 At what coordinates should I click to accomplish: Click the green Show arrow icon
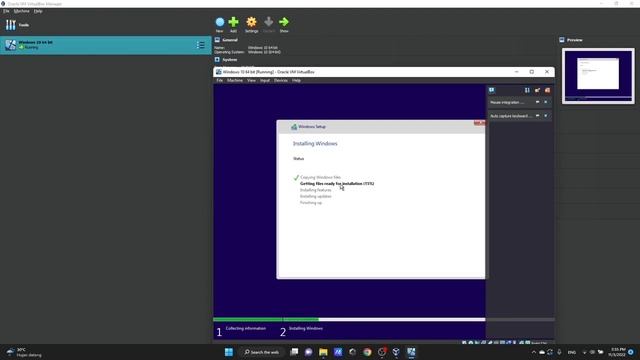pyautogui.click(x=284, y=22)
